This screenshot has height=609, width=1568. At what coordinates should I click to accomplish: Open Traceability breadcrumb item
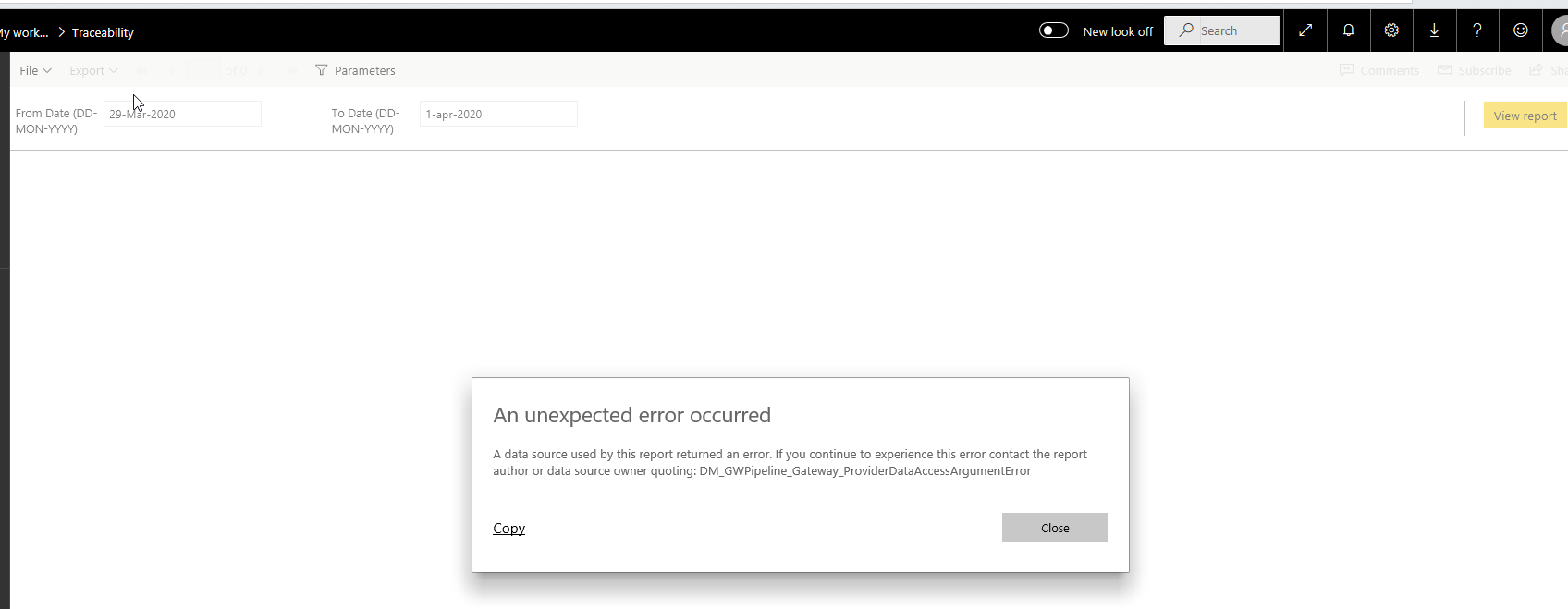pyautogui.click(x=103, y=32)
